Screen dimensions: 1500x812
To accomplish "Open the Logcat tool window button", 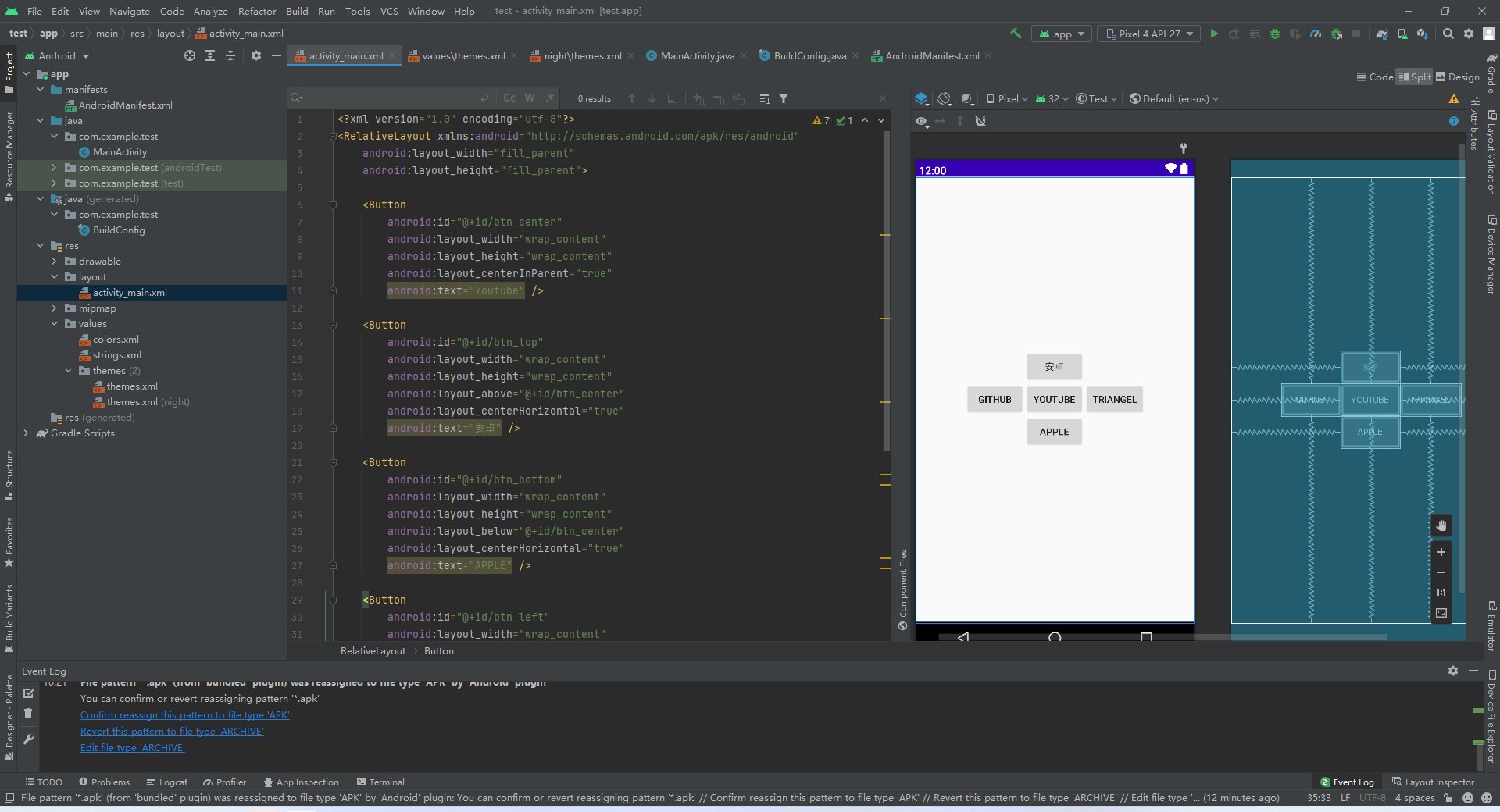I will pos(166,782).
